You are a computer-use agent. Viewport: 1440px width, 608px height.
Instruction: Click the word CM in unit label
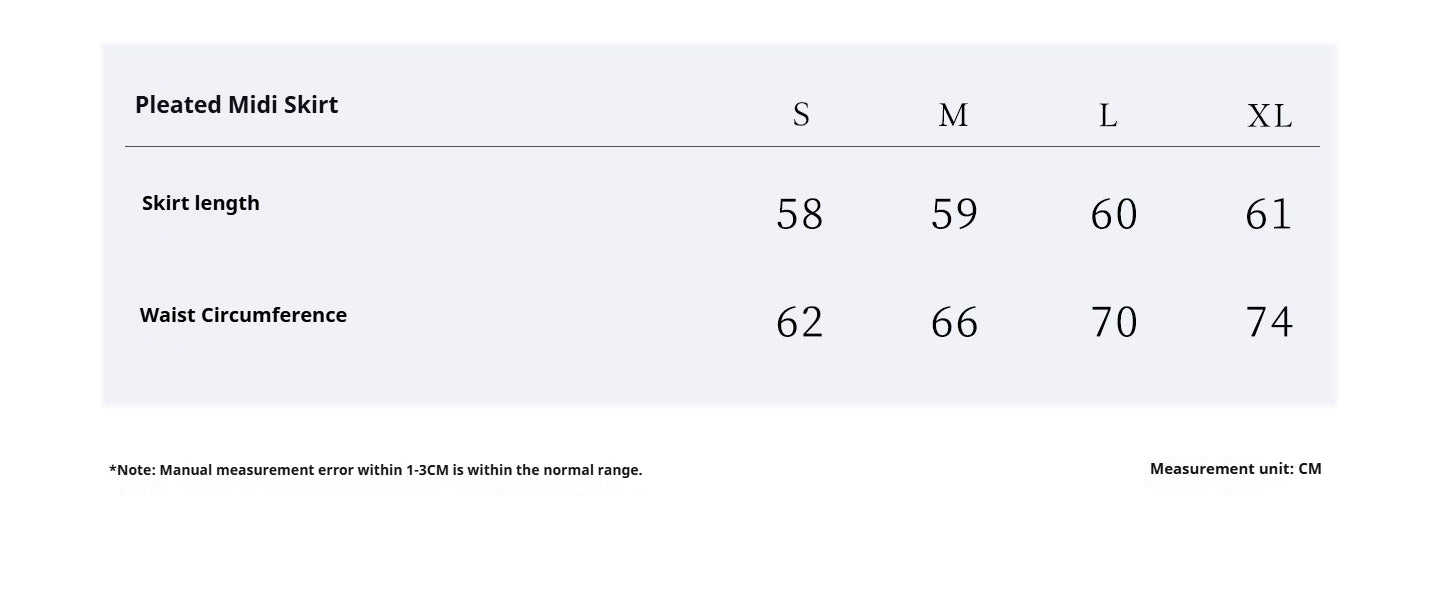click(x=1310, y=469)
